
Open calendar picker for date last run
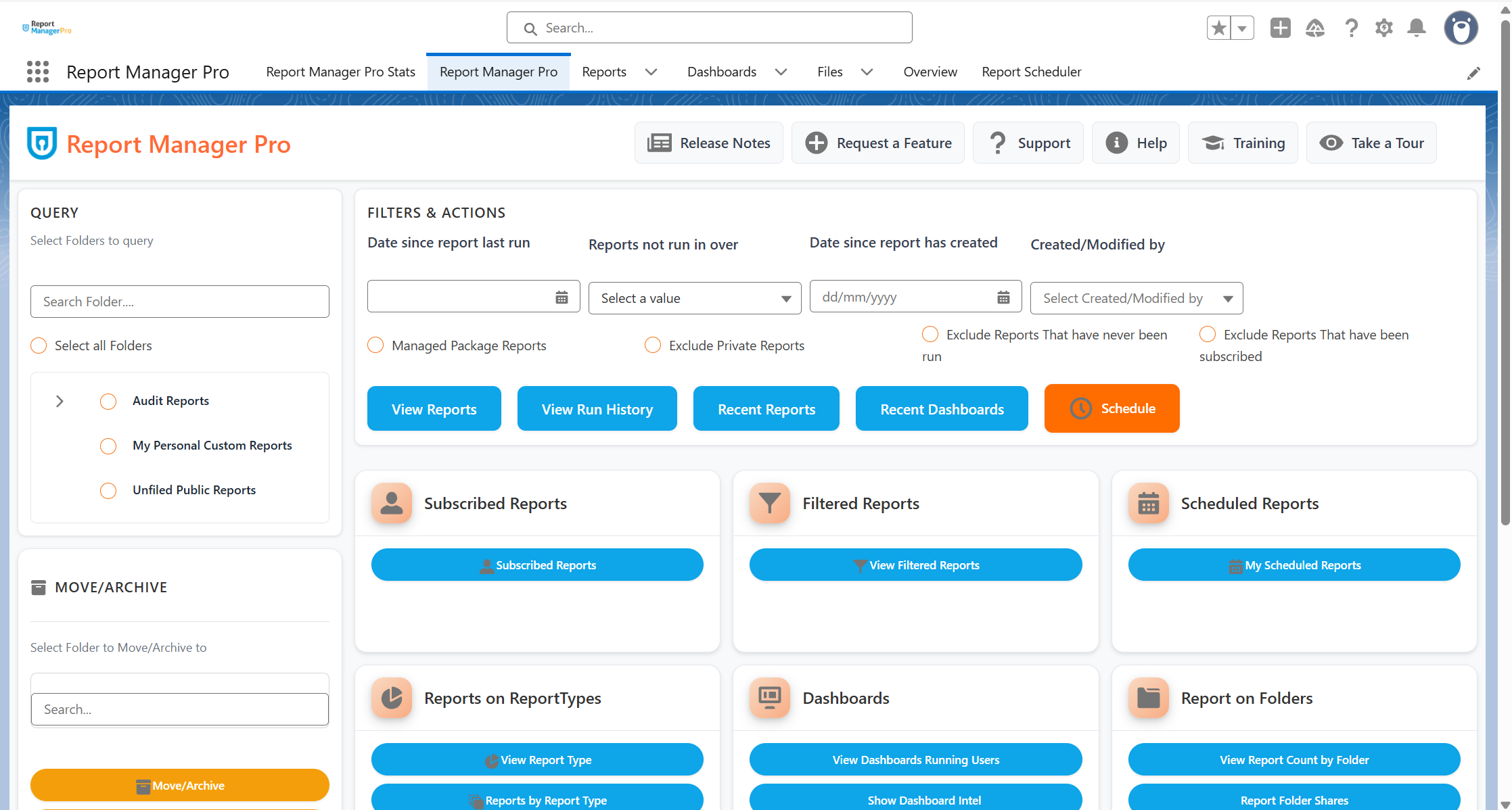[562, 297]
